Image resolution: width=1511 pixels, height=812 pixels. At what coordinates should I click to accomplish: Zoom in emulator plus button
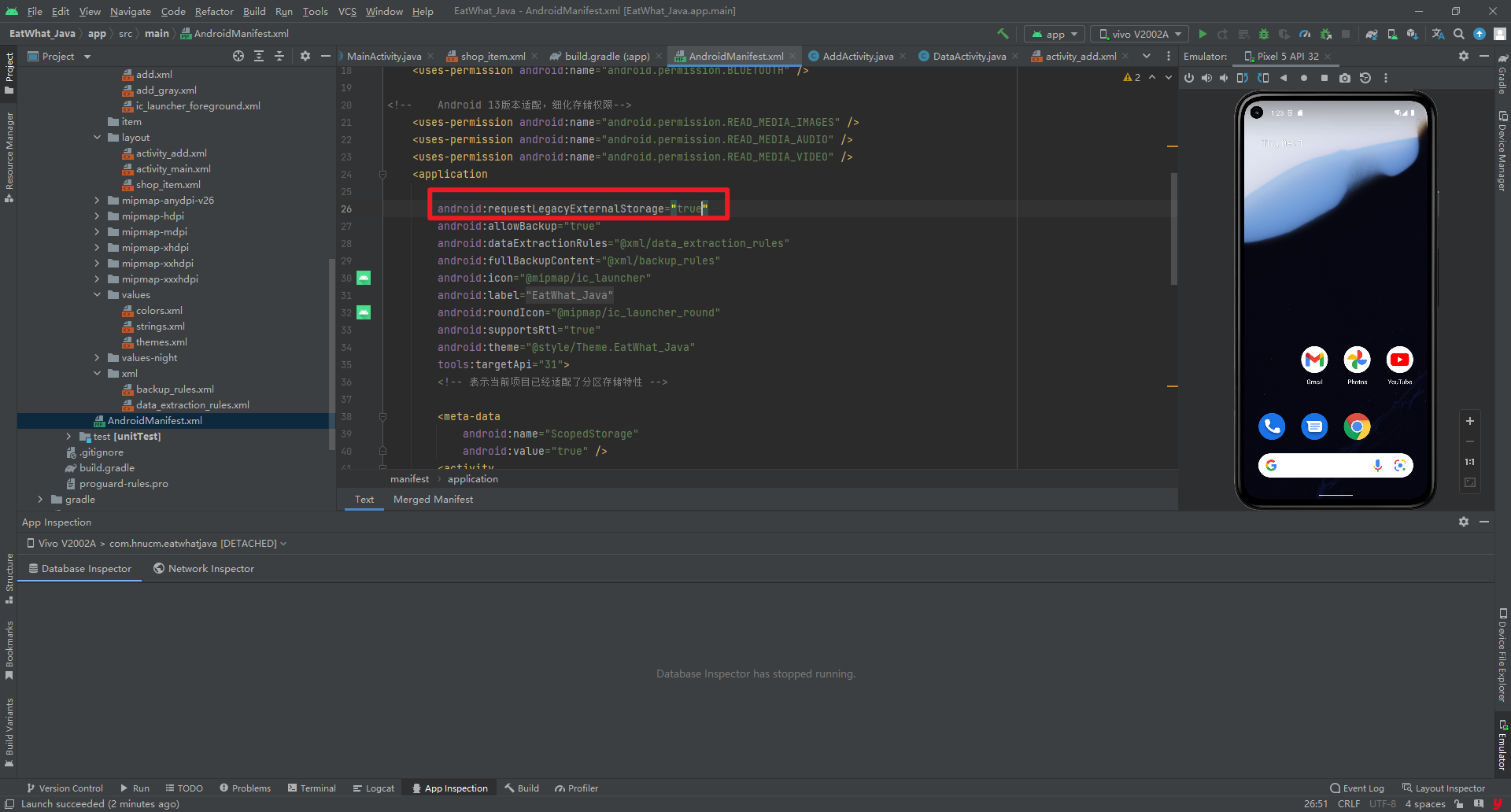click(x=1469, y=421)
